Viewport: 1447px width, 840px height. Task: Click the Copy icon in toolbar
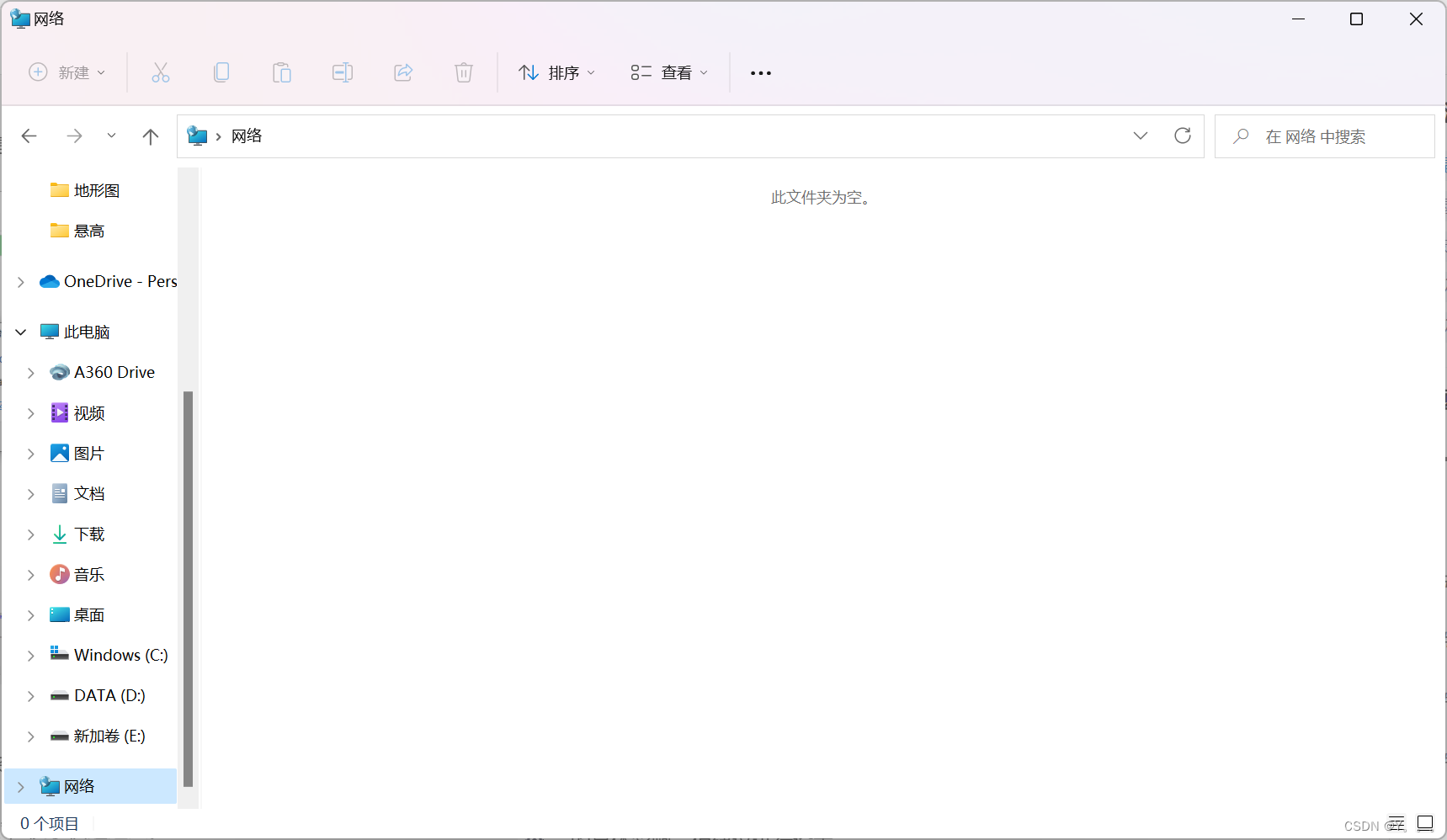[221, 72]
